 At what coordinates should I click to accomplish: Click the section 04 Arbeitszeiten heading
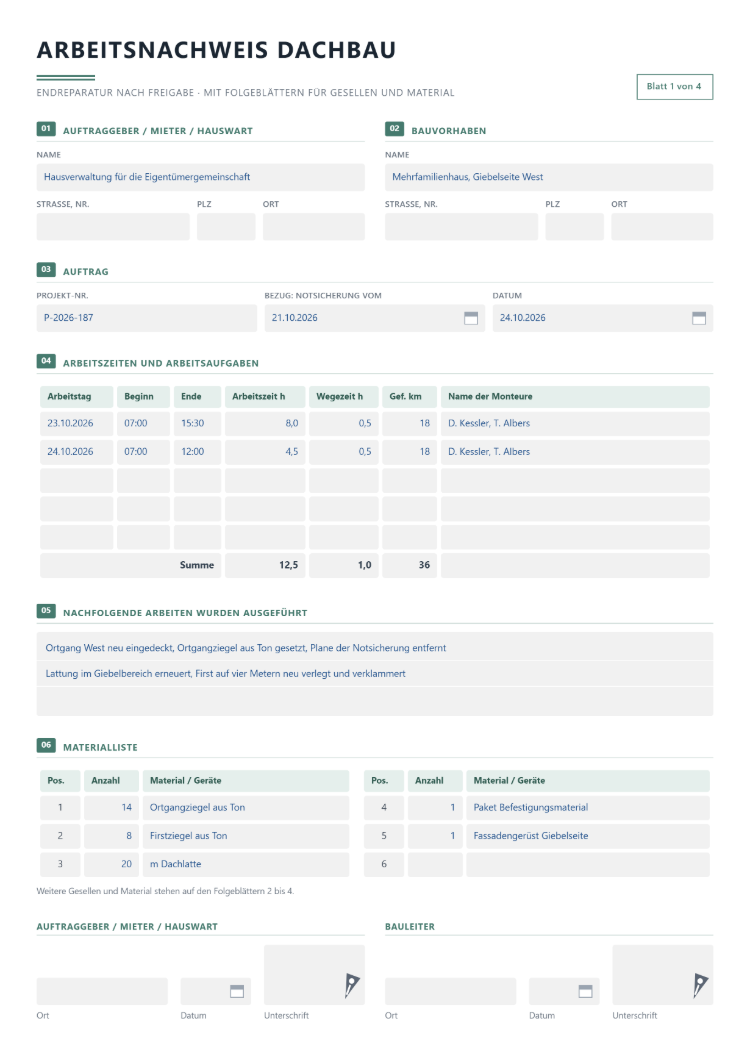pos(160,363)
